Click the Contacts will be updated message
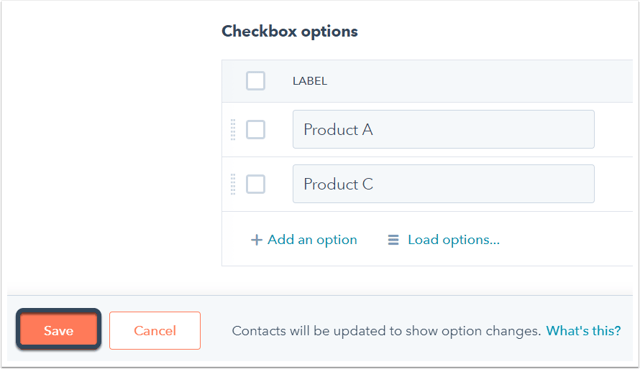640x369 pixels. point(387,331)
